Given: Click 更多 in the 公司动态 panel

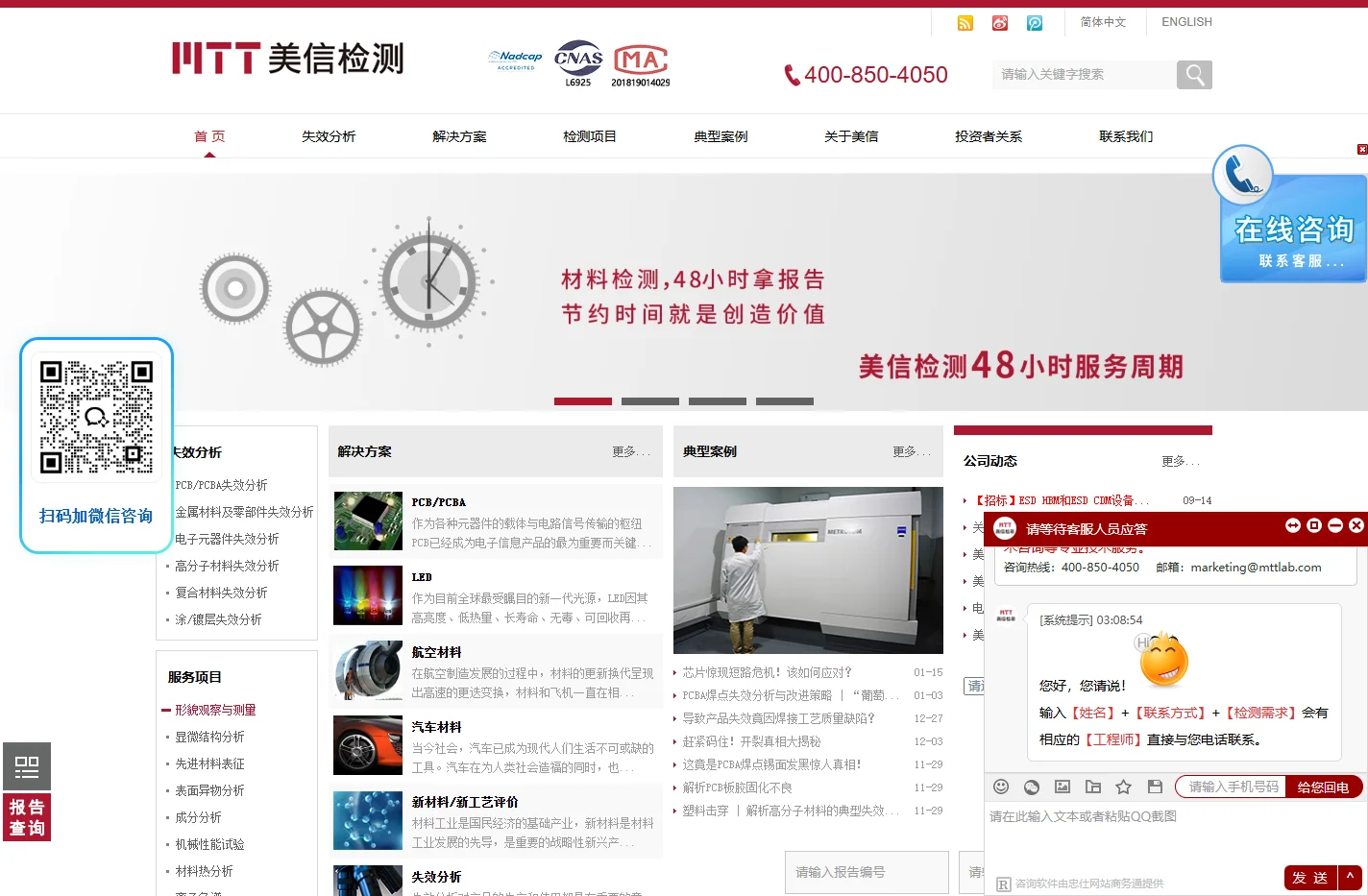Looking at the screenshot, I should click(x=1180, y=461).
